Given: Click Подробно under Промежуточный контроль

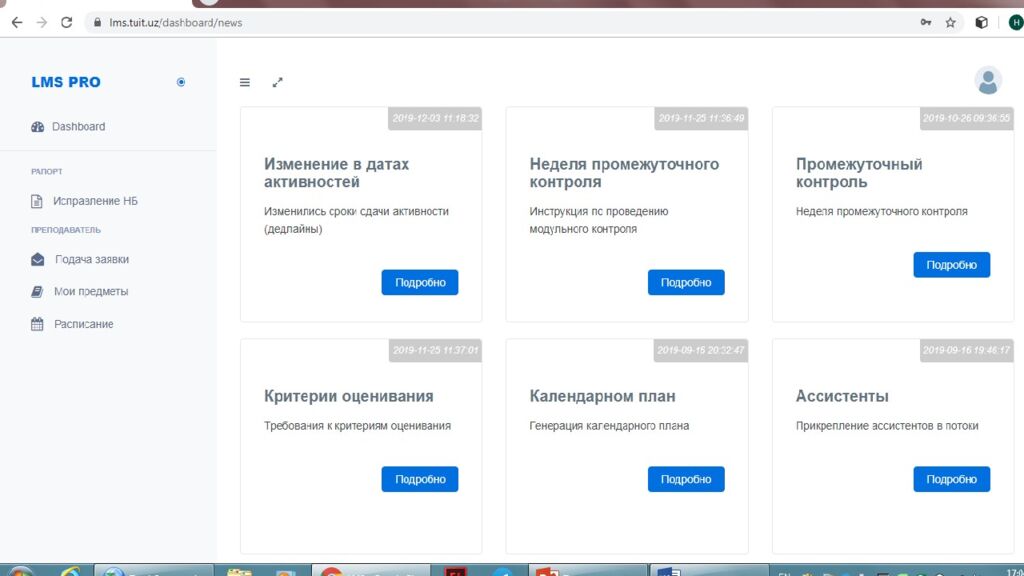Looking at the screenshot, I should (951, 265).
